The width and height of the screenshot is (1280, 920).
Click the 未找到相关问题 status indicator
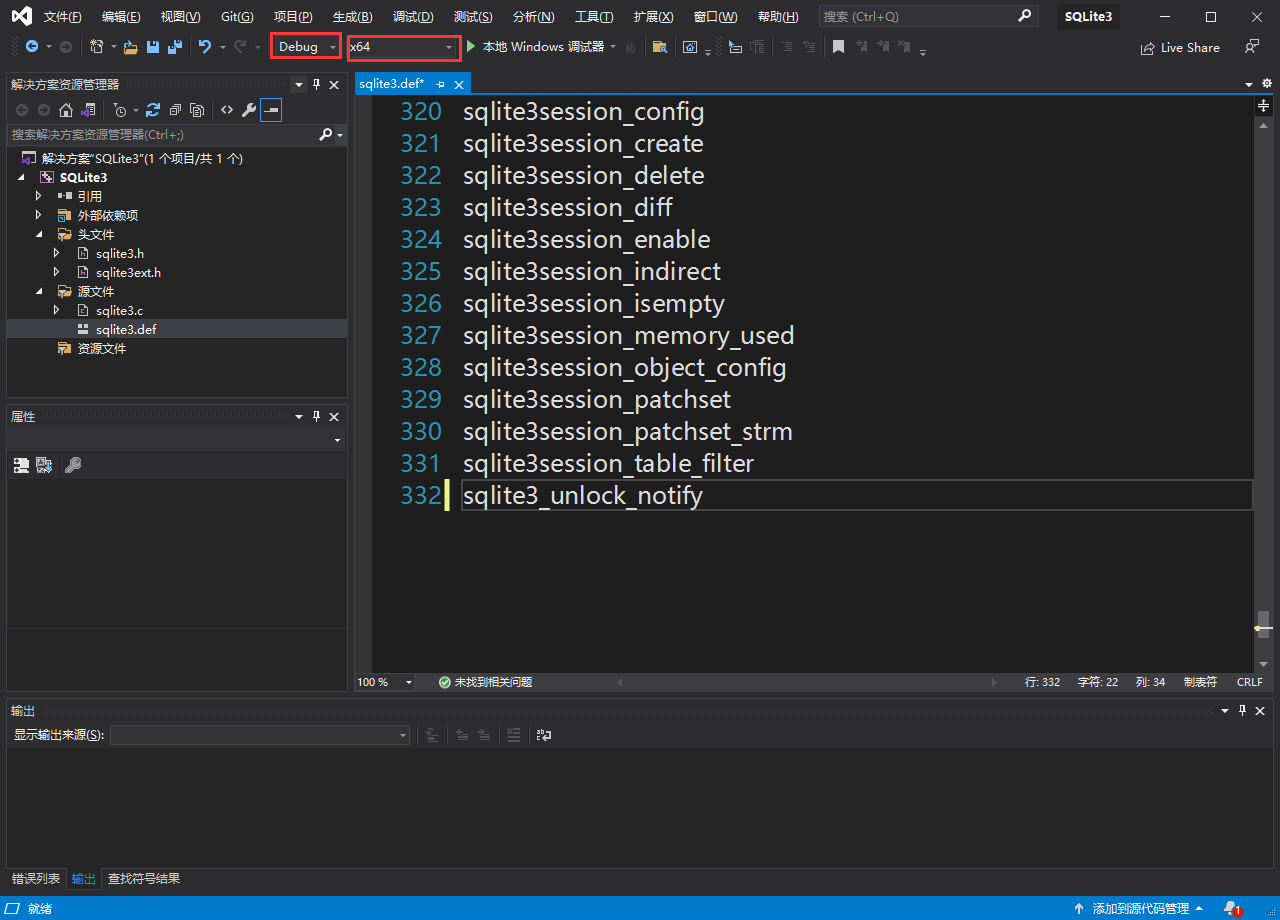pos(485,682)
